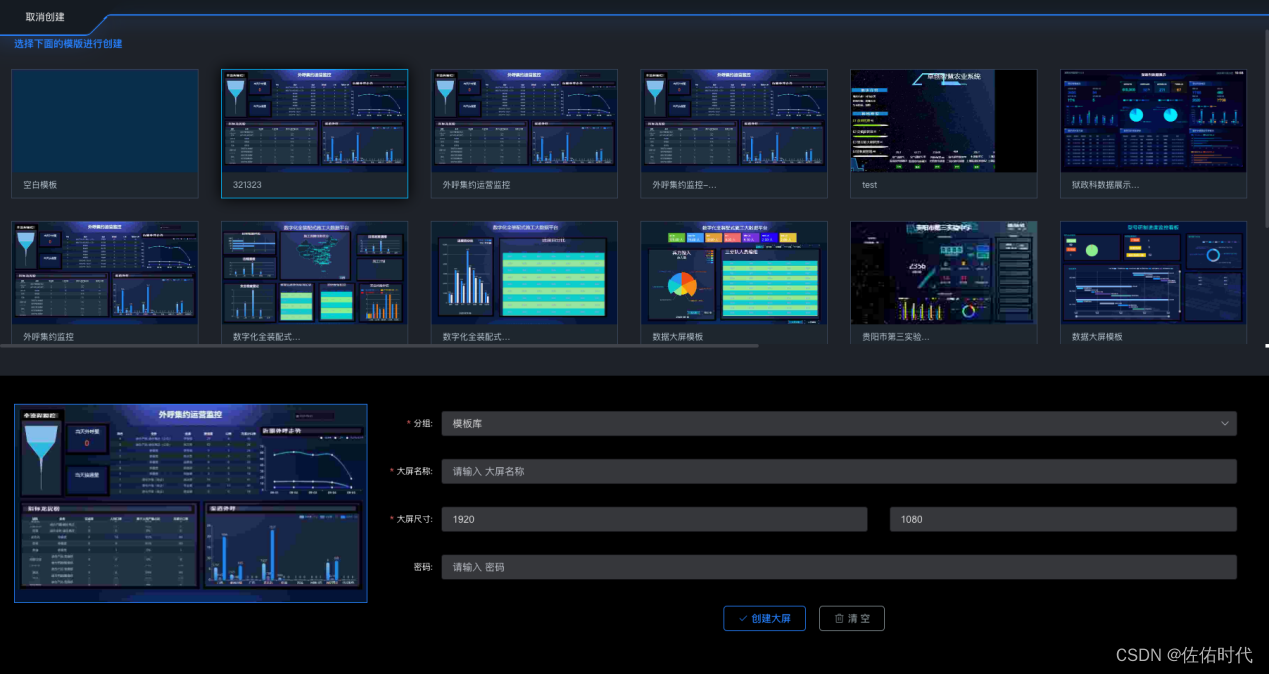Screen dimensions: 1269x674
Task: Select 数字化全装配式 template showing a map
Action: coord(315,283)
